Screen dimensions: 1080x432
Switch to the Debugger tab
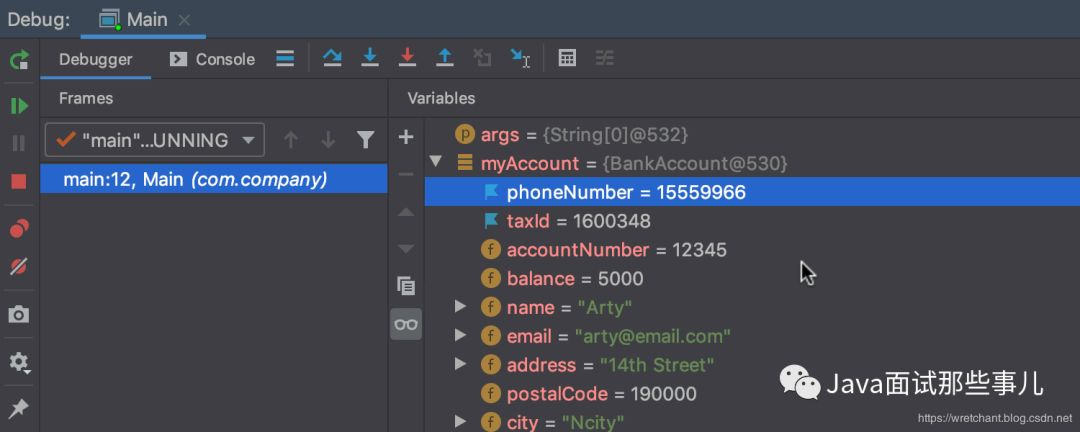pos(96,59)
